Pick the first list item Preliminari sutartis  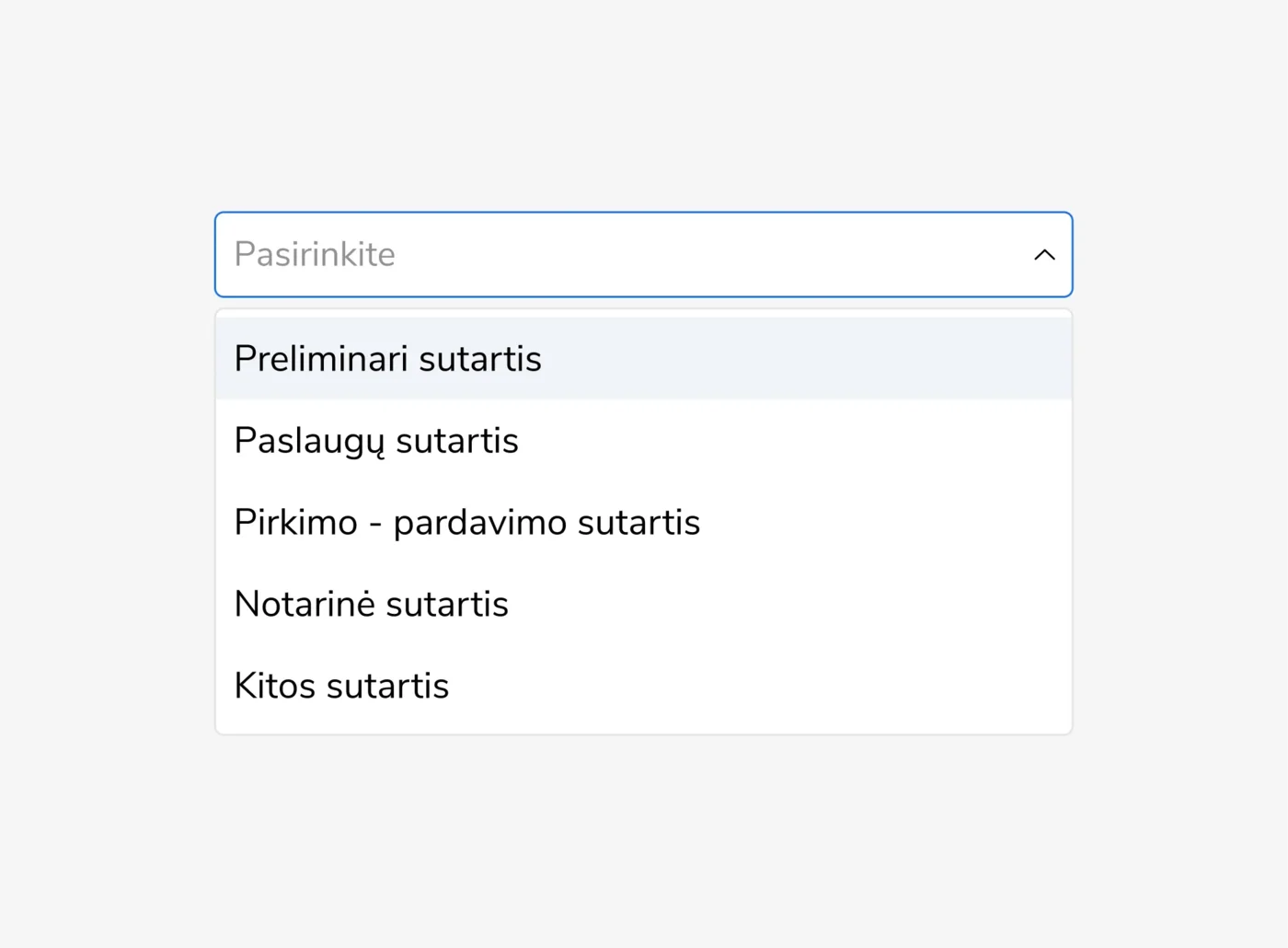pyautogui.click(x=387, y=359)
